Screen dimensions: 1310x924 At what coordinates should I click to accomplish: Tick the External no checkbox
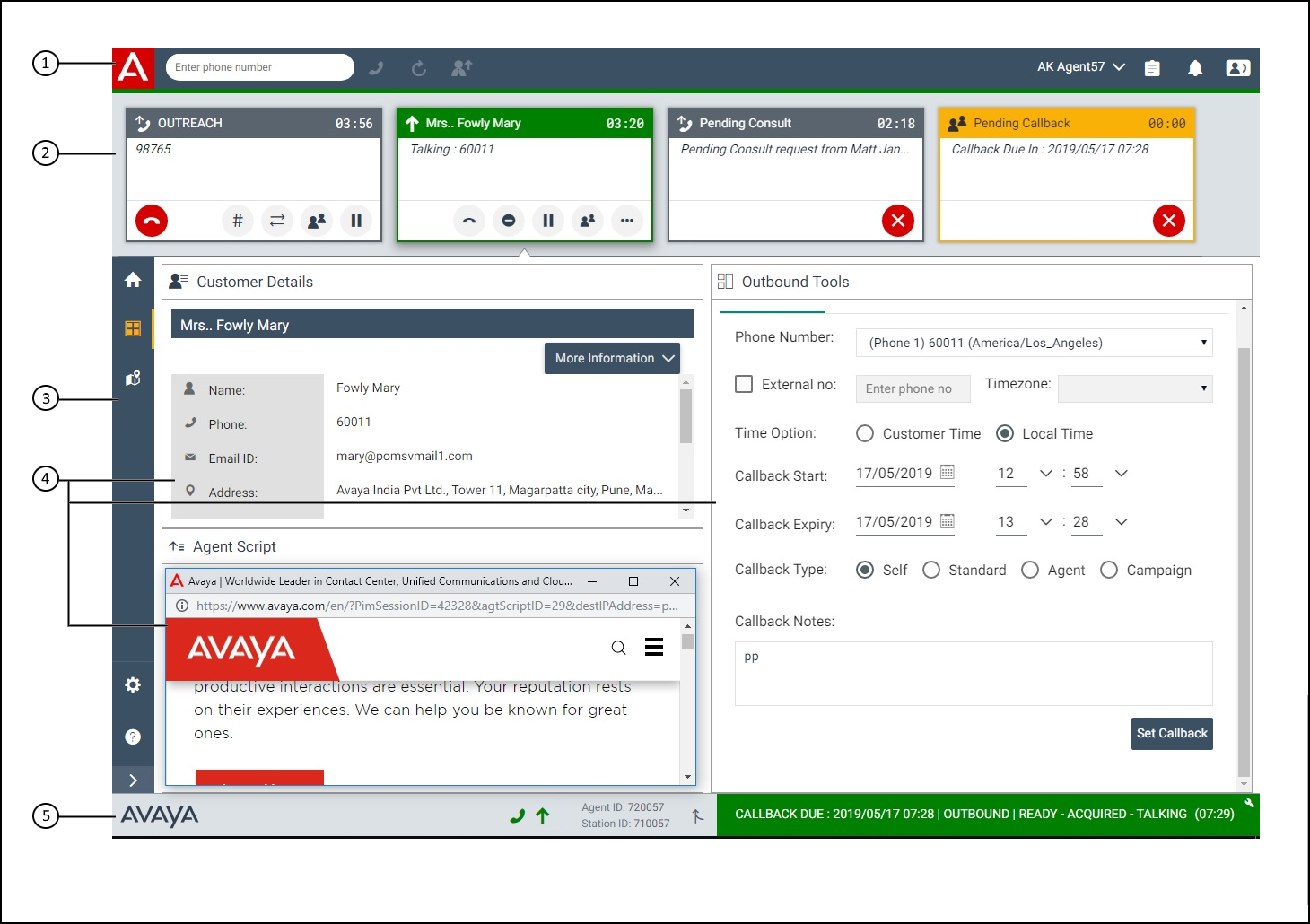[744, 384]
